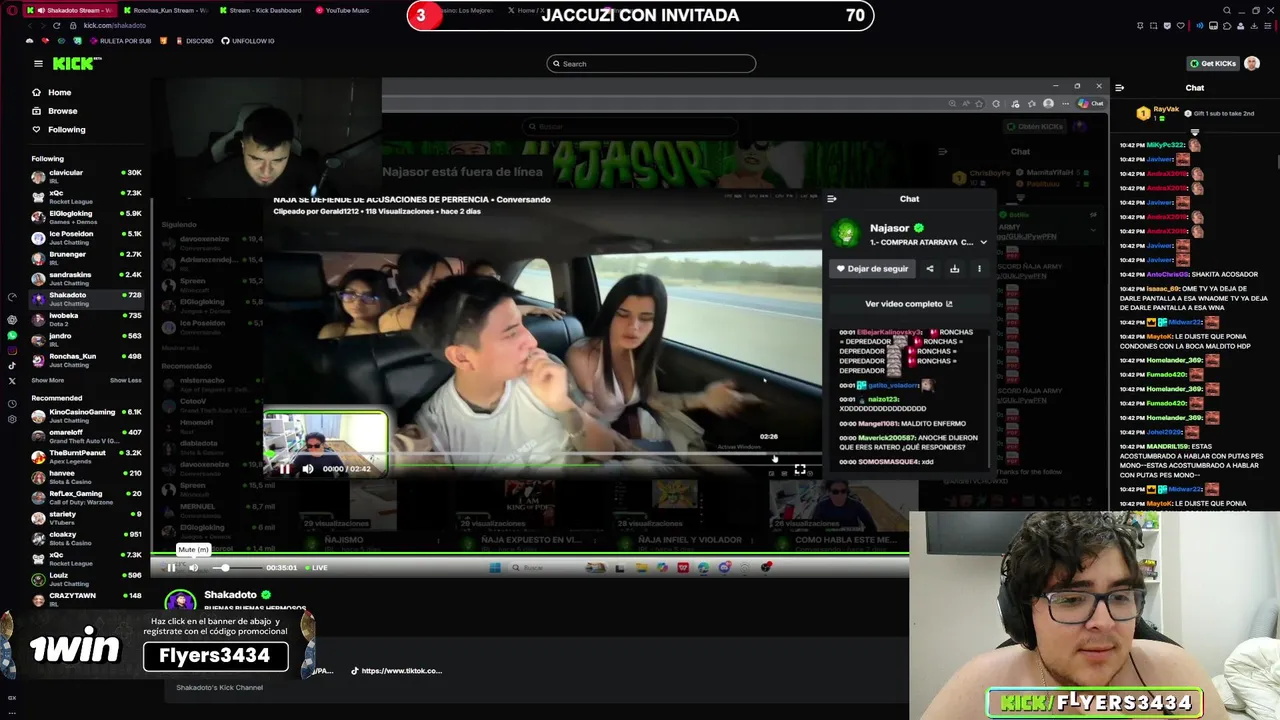Image resolution: width=1280 pixels, height=720 pixels.
Task: Go to Home in Kick sidebar
Action: (x=59, y=92)
